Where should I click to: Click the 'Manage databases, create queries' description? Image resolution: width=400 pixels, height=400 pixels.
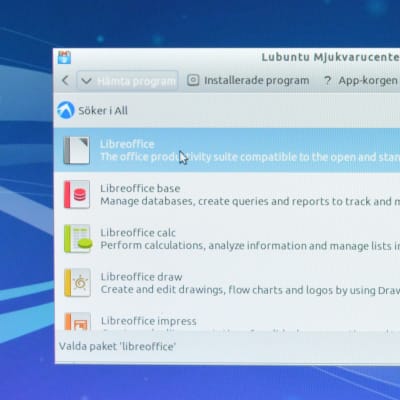pyautogui.click(x=250, y=201)
